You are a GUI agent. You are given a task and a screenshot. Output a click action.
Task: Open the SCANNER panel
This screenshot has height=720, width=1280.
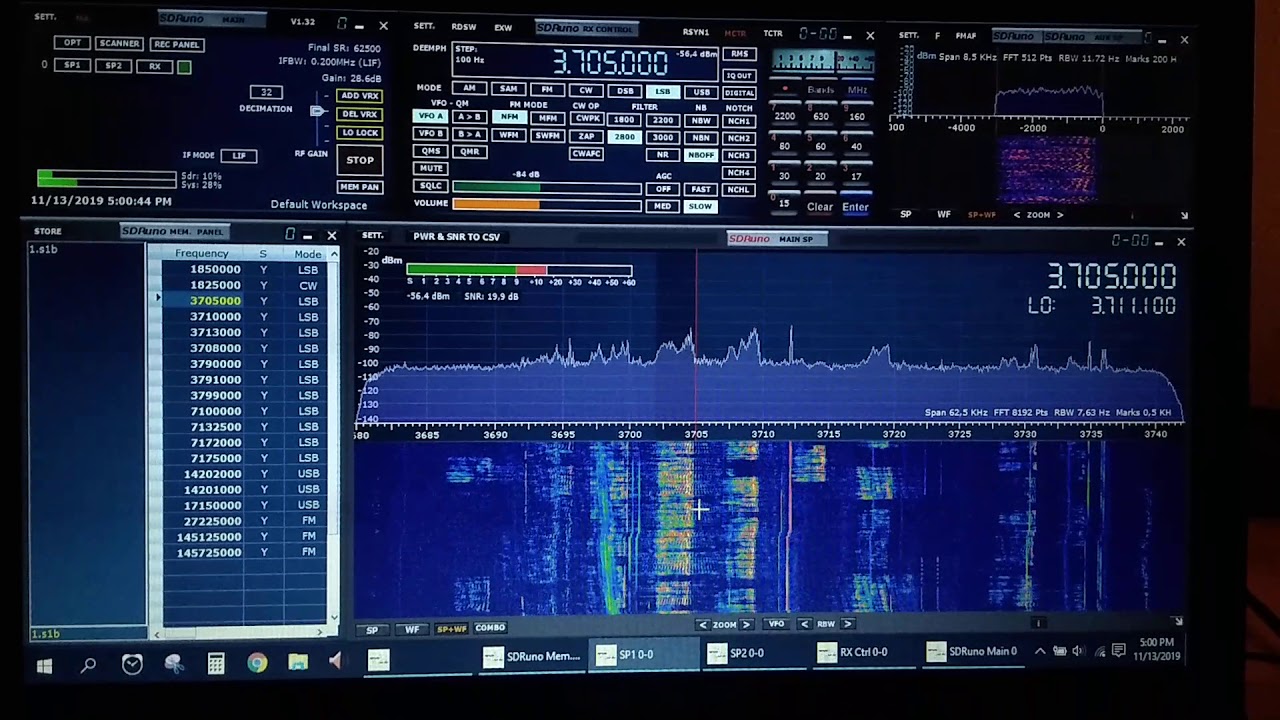pyautogui.click(x=119, y=44)
